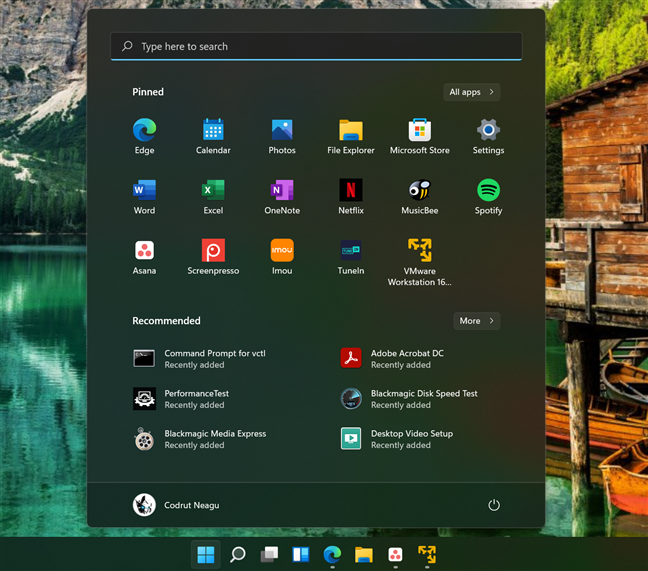The width and height of the screenshot is (648, 571).
Task: Launch Calendar from pinned apps
Action: tap(213, 137)
